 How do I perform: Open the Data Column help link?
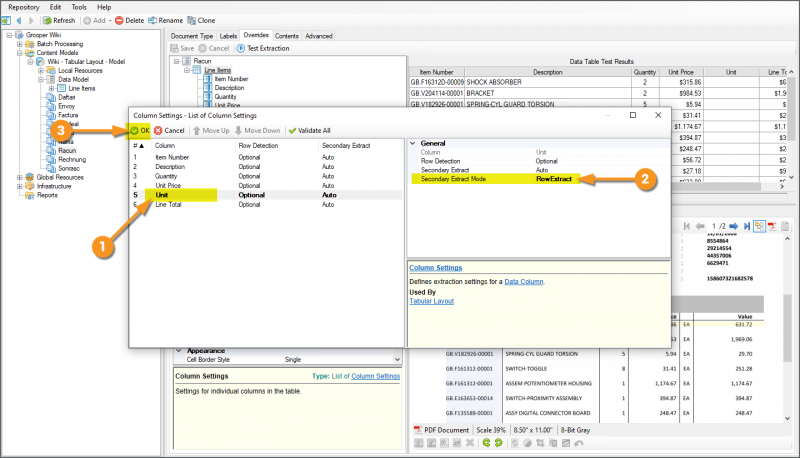click(x=526, y=282)
